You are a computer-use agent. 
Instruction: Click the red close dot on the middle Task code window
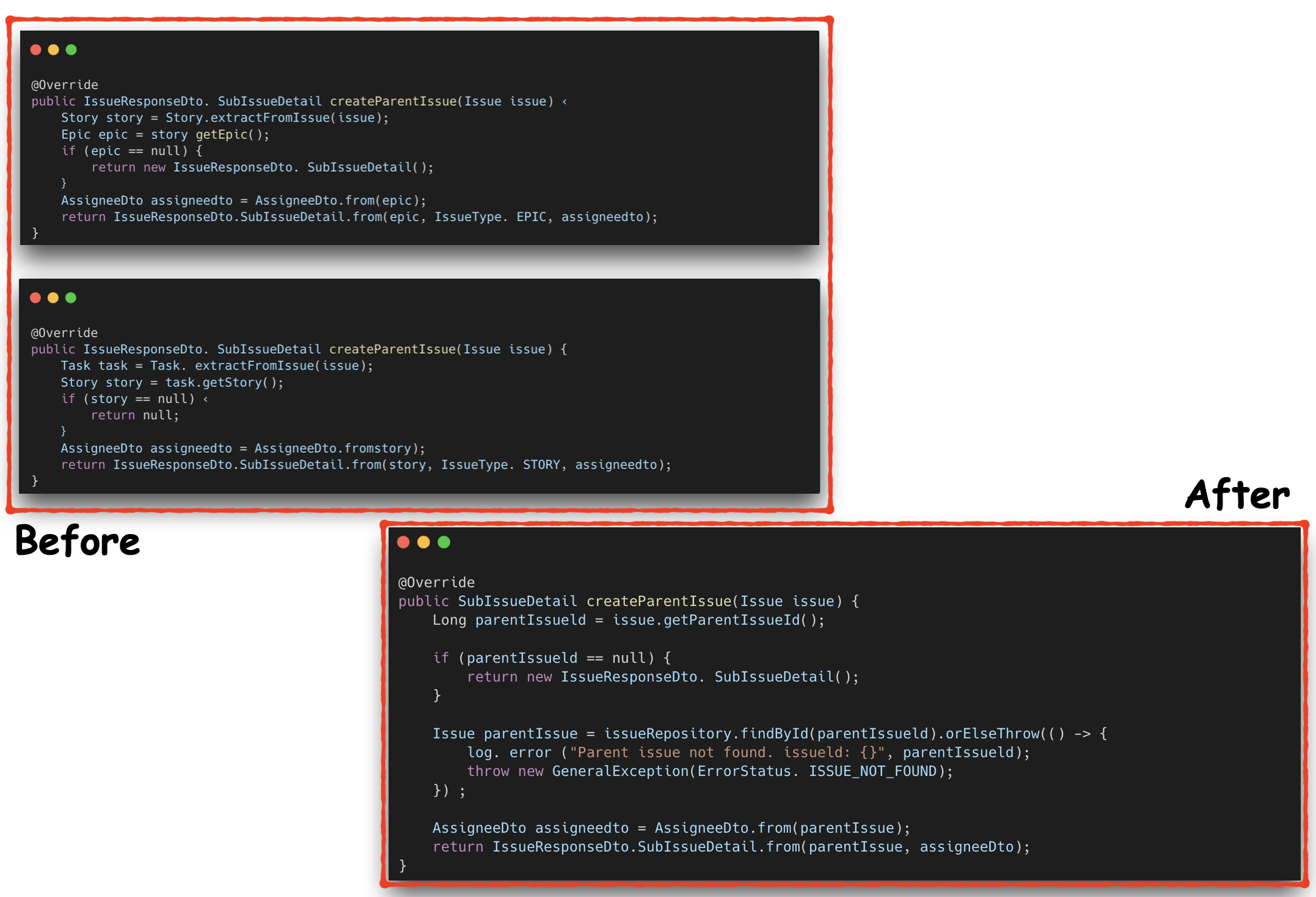(35, 298)
